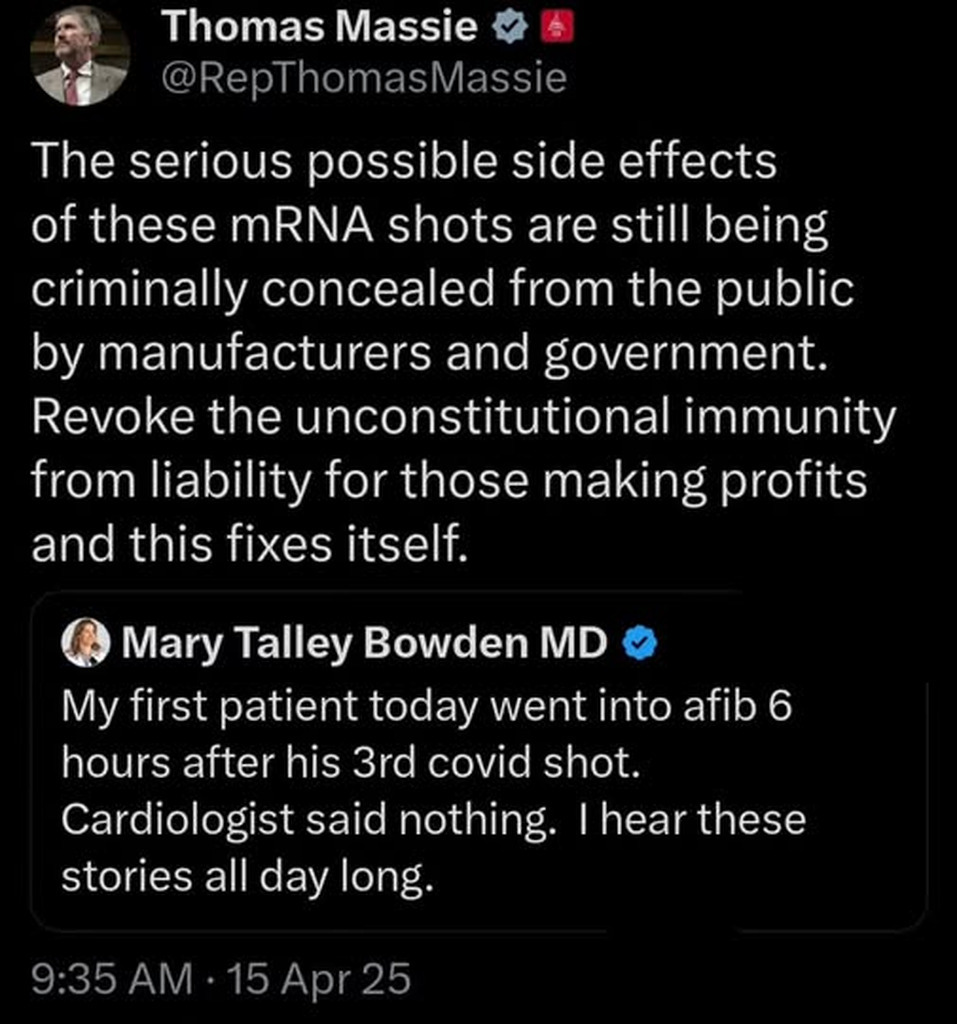Visit the @RepThomasMassie handle

point(364,77)
